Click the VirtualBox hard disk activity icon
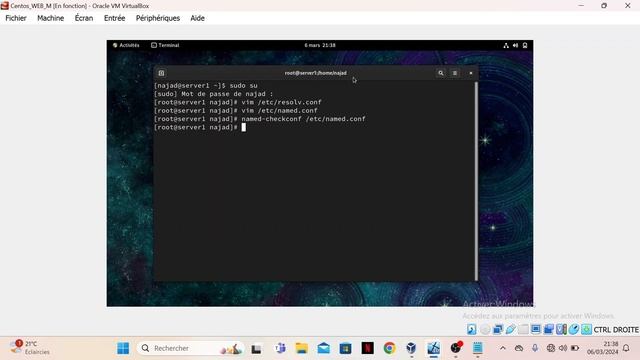This screenshot has height=360, width=640. (x=471, y=329)
